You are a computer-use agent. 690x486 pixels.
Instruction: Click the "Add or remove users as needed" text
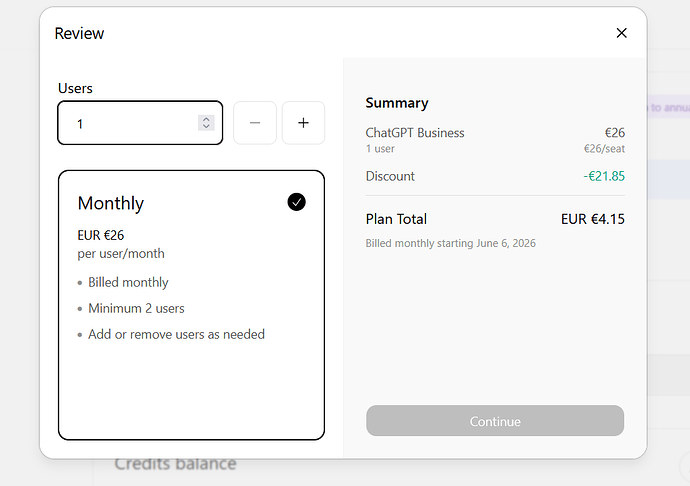[176, 334]
